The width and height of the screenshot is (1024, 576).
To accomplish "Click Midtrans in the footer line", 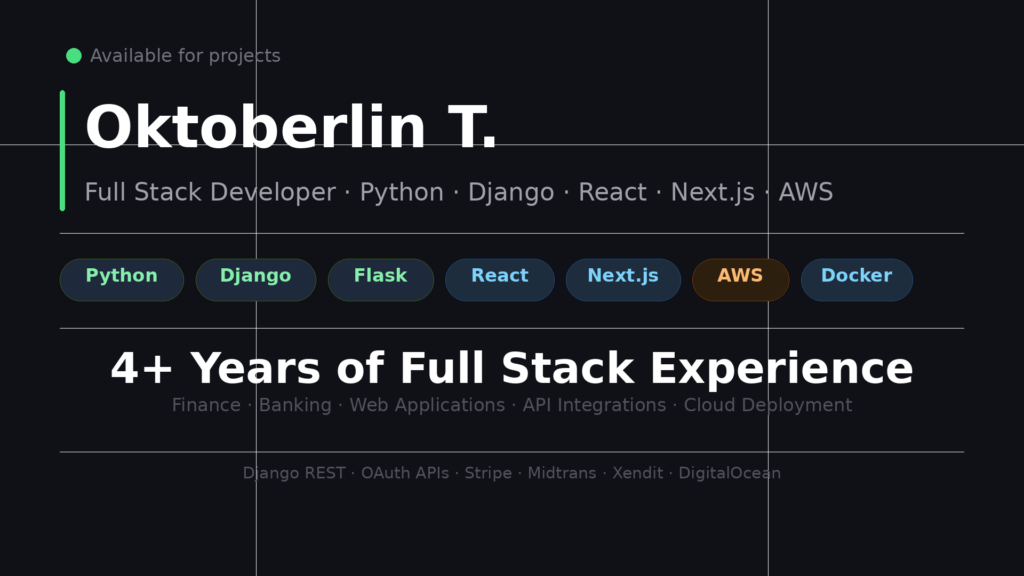I will click(562, 473).
